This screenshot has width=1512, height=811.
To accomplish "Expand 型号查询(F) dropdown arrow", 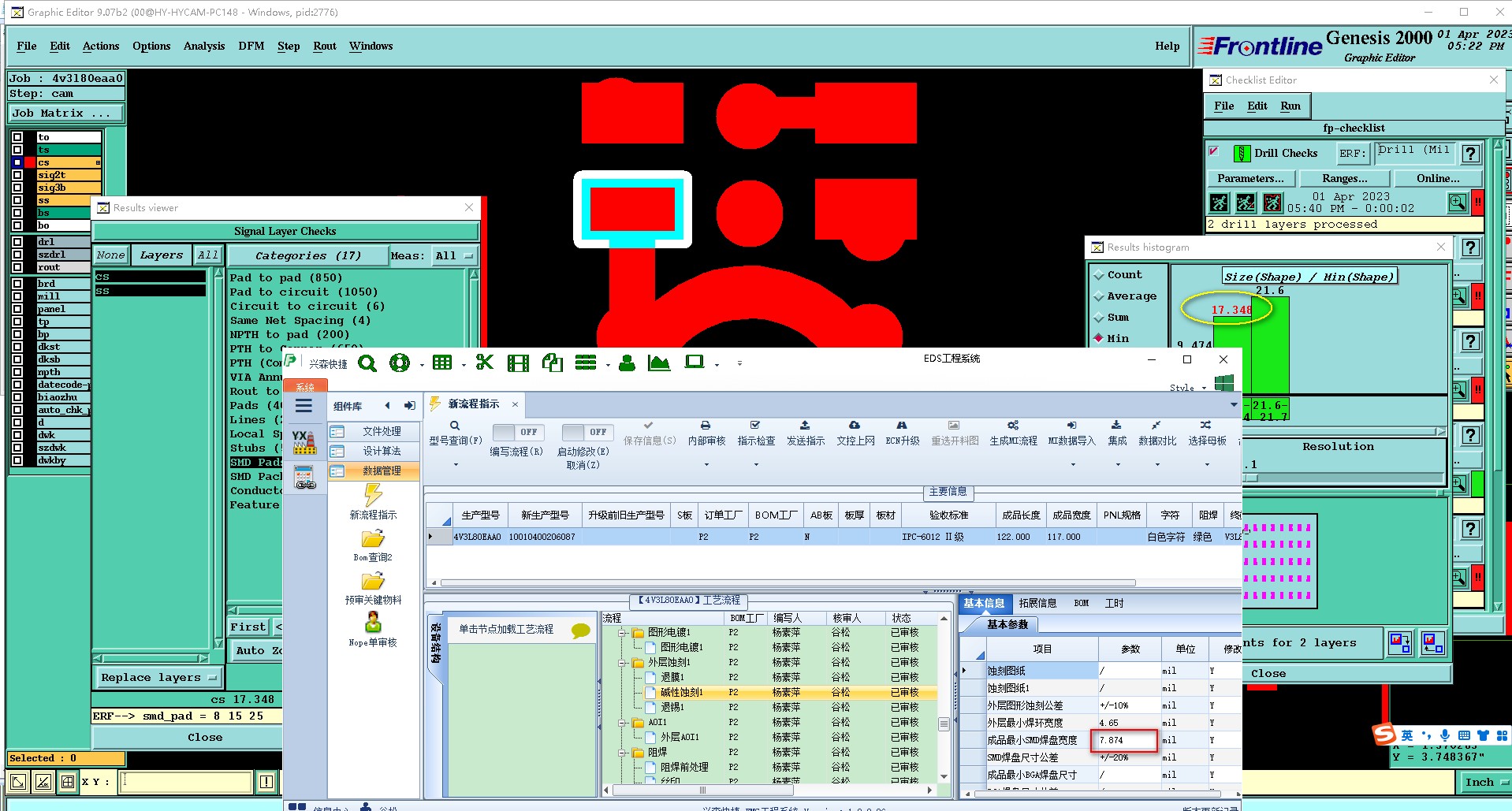I will (455, 465).
